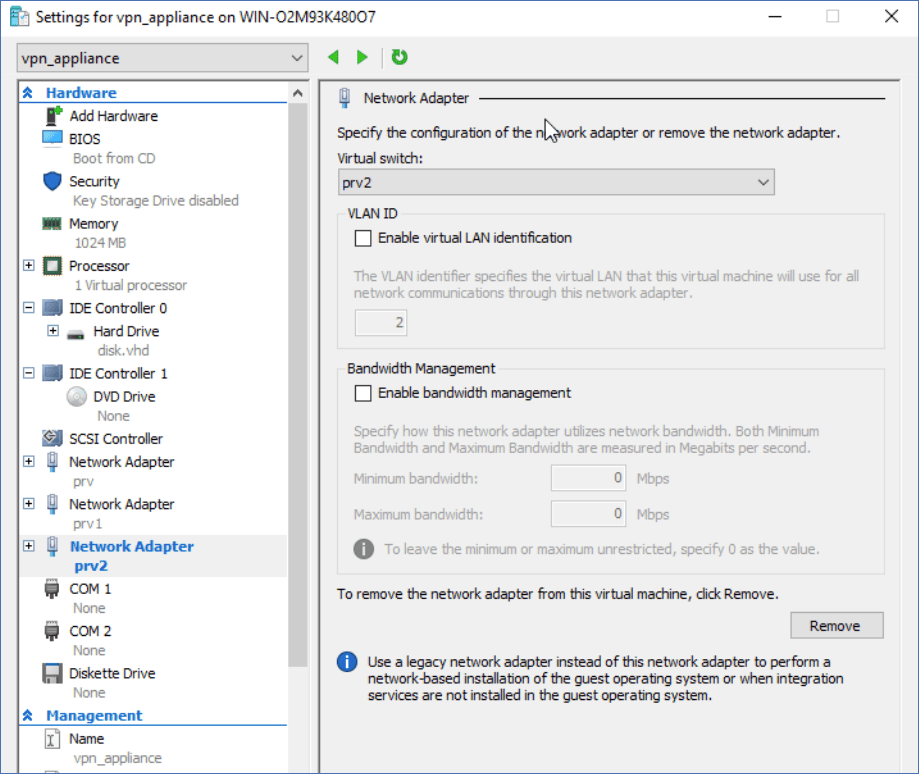This screenshot has width=919, height=774.
Task: Click the Remove button
Action: (836, 626)
